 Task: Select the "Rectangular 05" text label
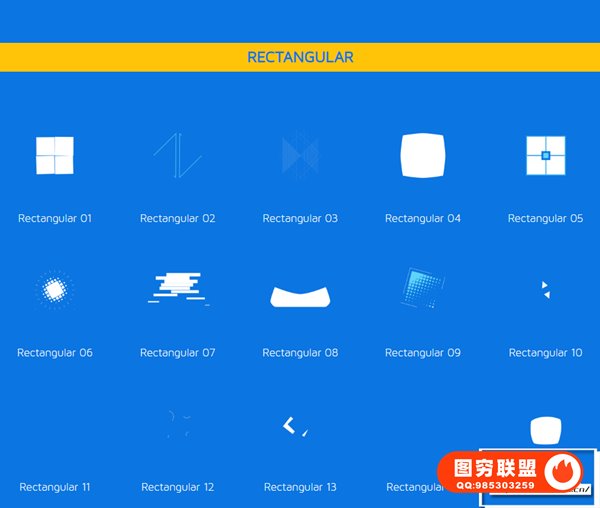tap(545, 218)
